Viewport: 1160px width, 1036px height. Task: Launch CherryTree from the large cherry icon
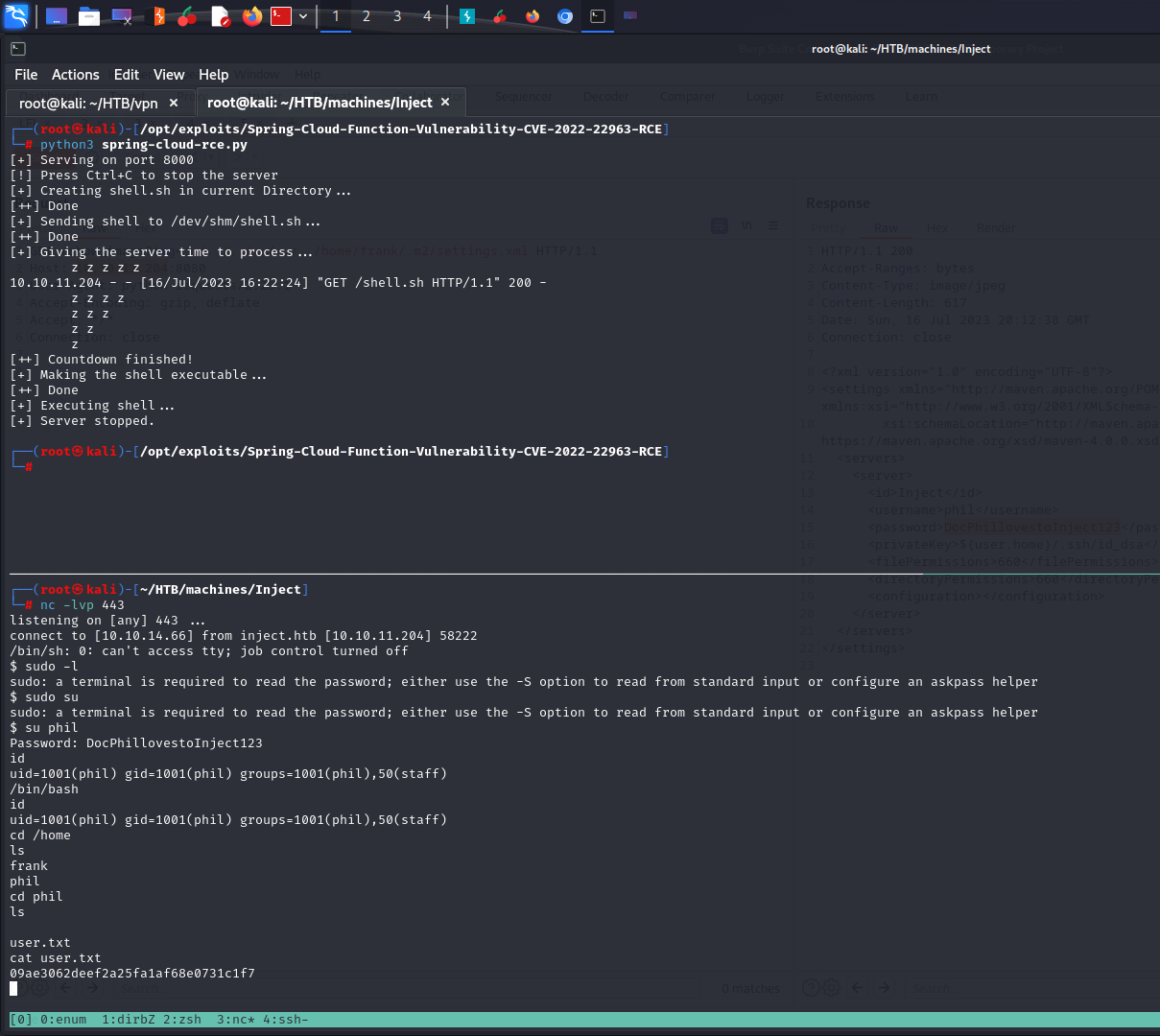click(187, 16)
